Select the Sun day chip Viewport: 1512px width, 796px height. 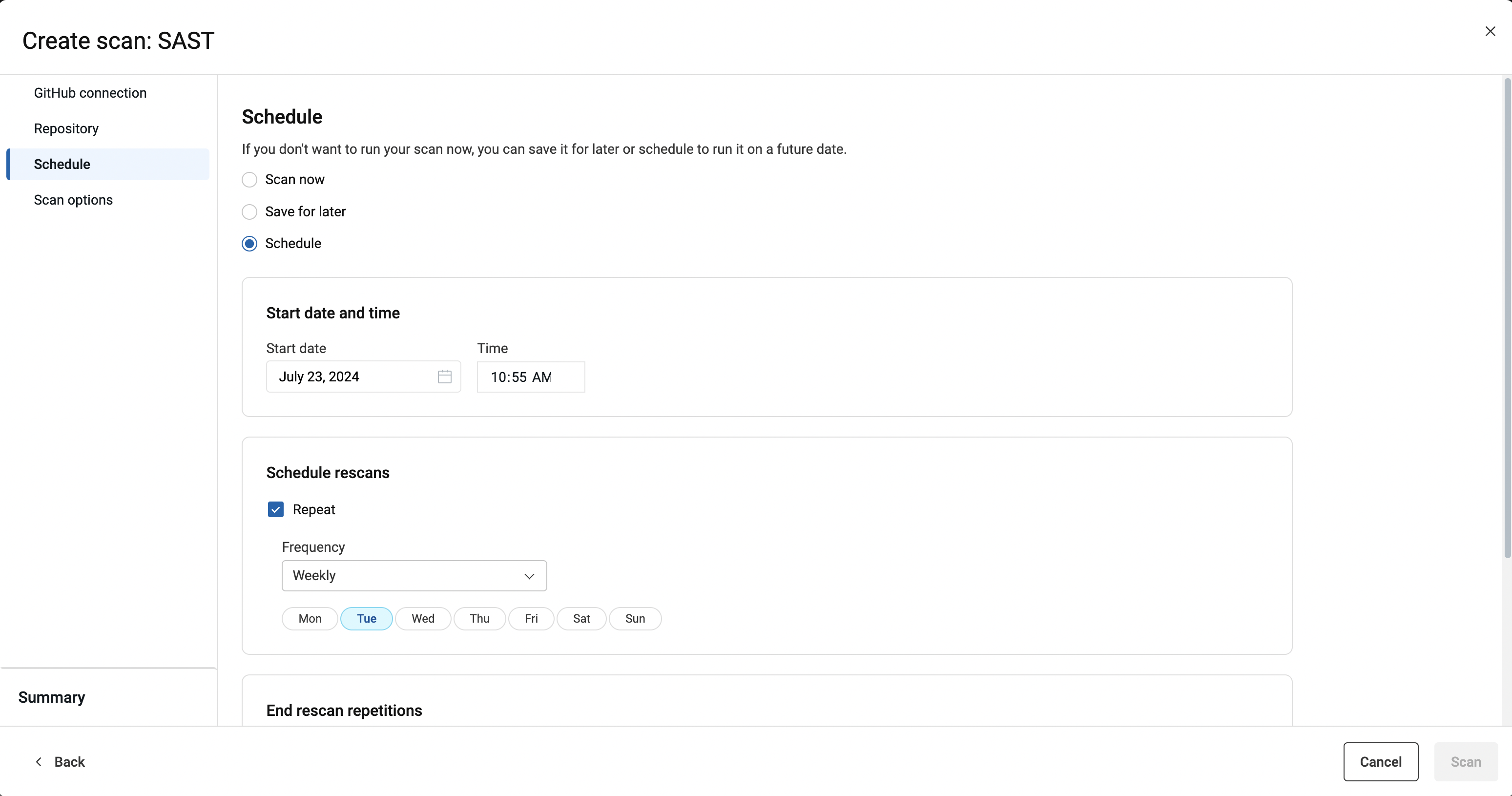(635, 619)
